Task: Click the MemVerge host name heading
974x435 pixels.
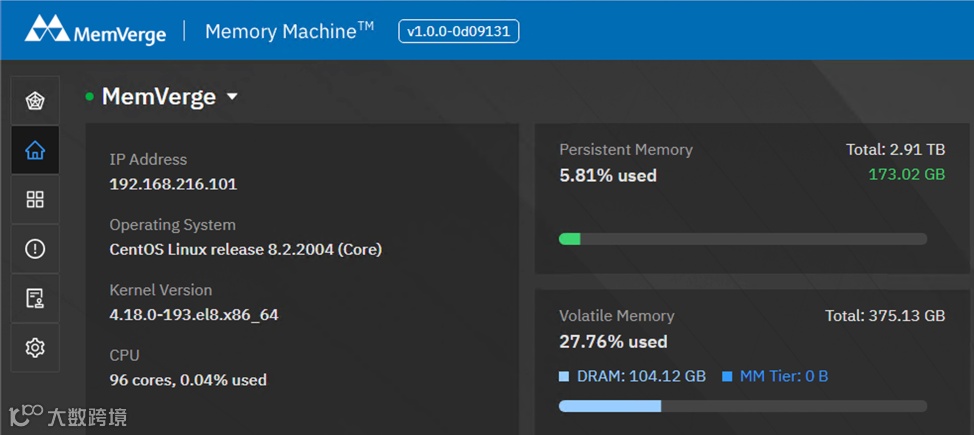Action: [159, 96]
